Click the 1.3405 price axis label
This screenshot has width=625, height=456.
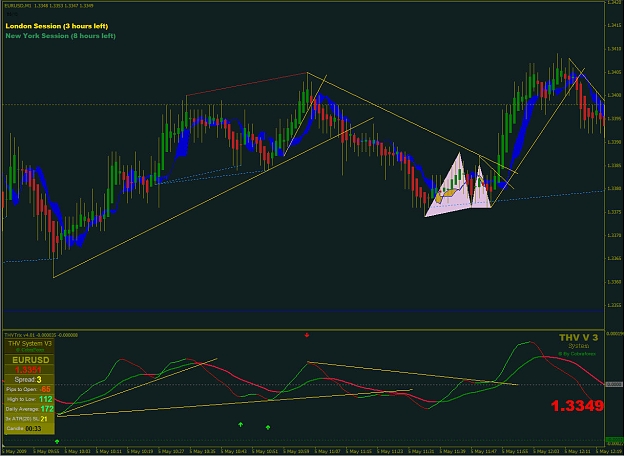pos(614,72)
